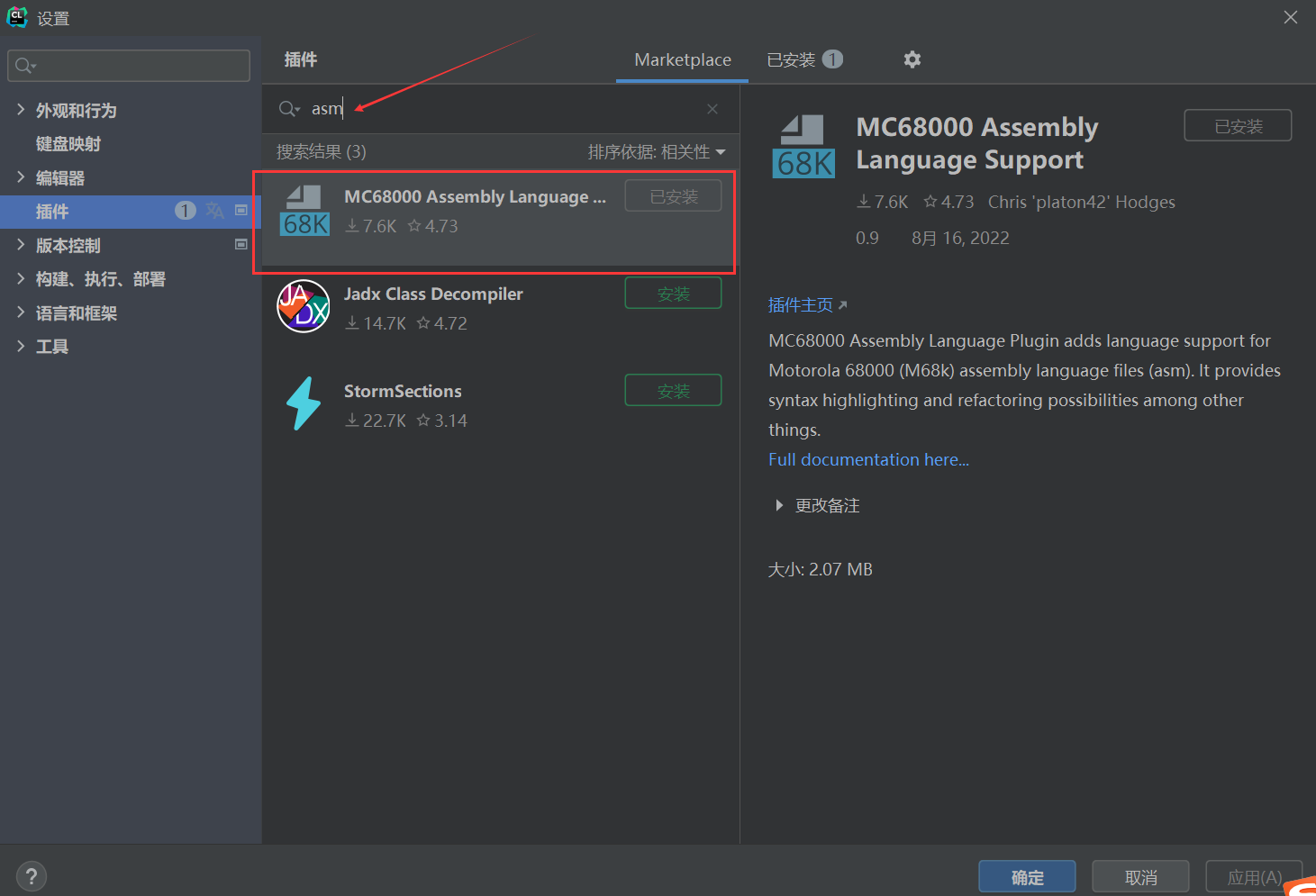This screenshot has height=896, width=1316.
Task: Focus the settings search field
Action: pos(129,66)
